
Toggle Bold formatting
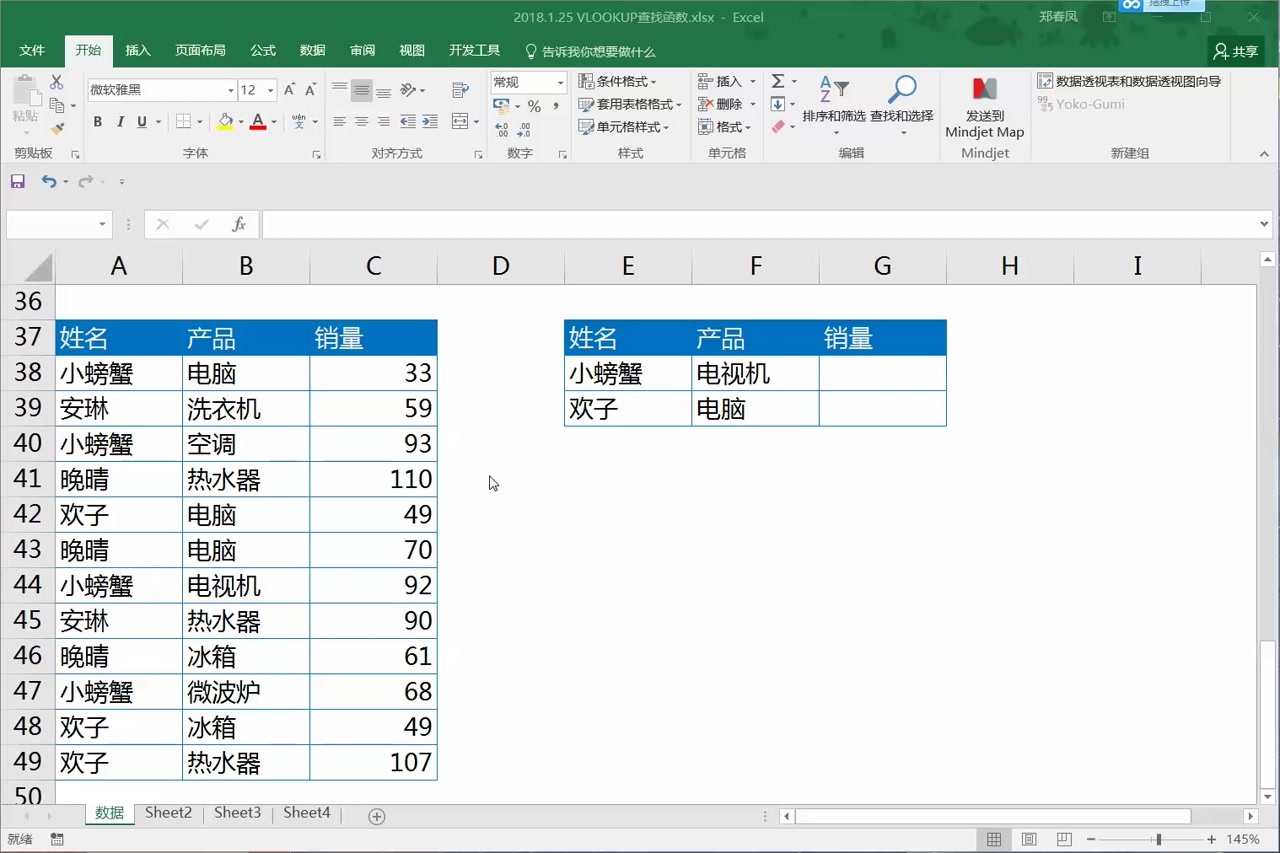[x=98, y=122]
